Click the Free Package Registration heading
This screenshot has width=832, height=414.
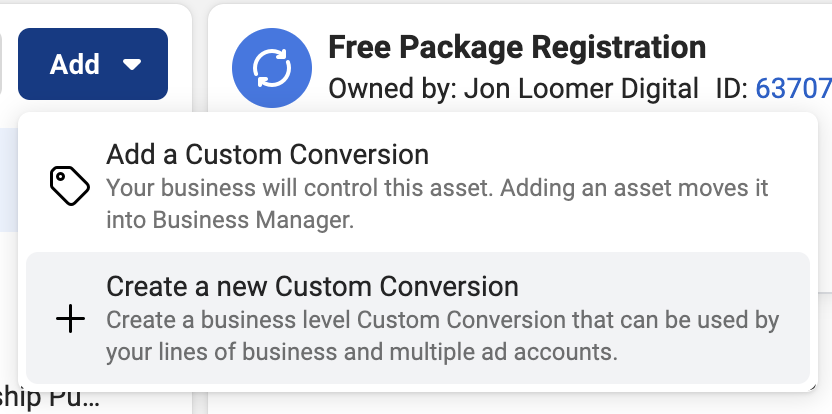pos(517,47)
